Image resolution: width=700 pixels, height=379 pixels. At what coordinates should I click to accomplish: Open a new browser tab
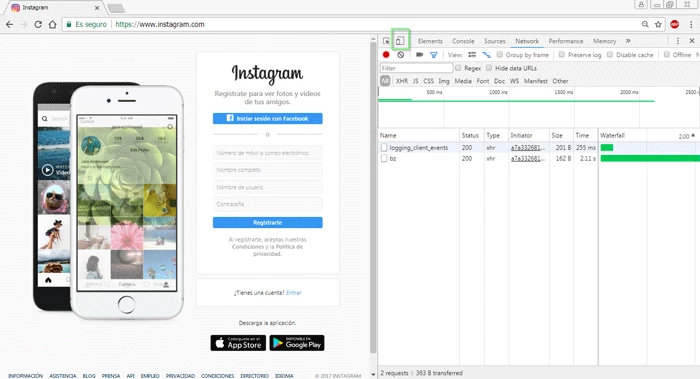116,8
